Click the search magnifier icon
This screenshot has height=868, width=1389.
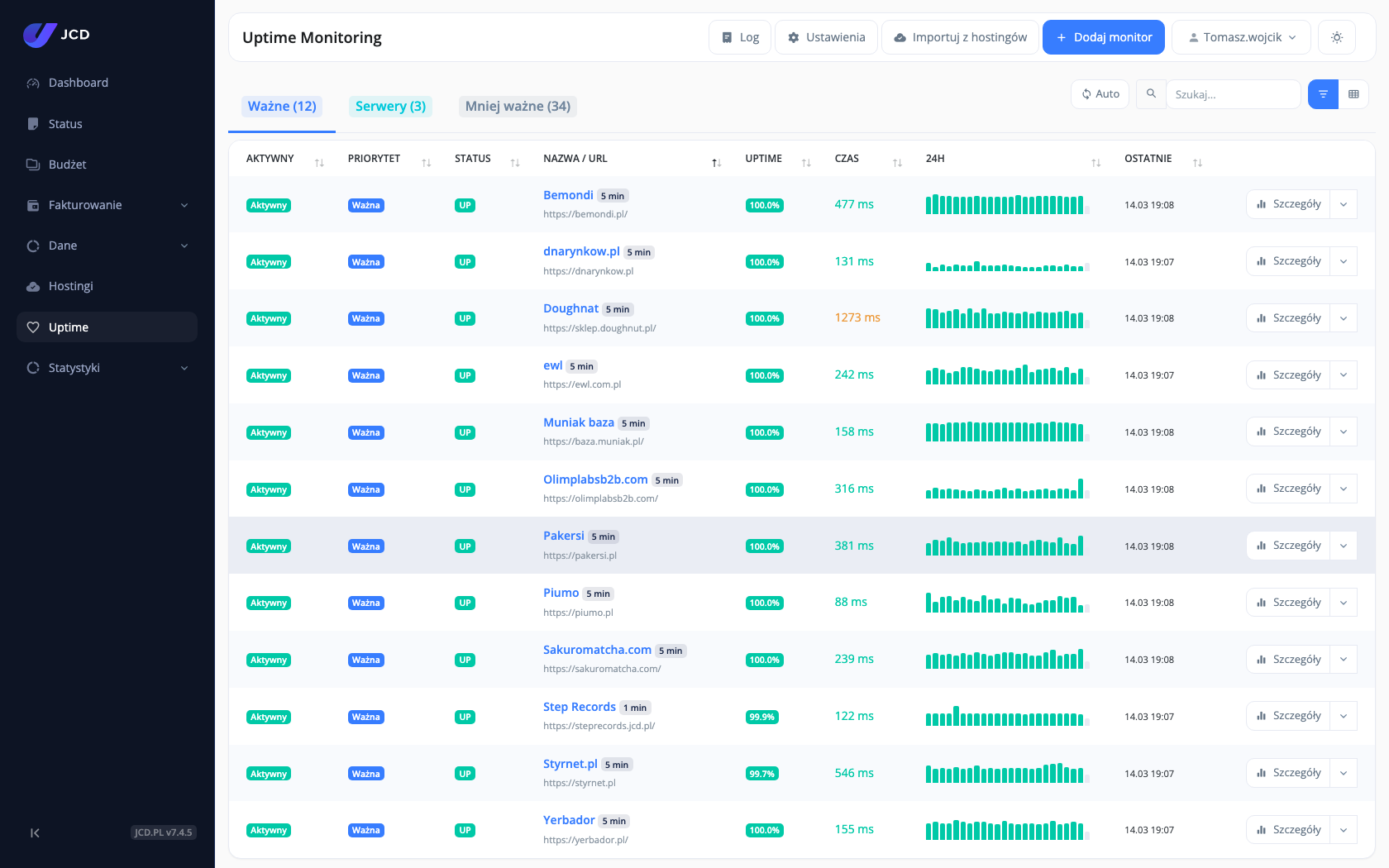tap(1151, 94)
